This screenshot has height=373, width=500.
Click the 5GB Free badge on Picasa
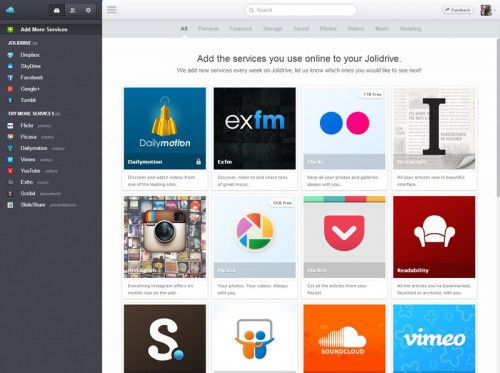(282, 203)
